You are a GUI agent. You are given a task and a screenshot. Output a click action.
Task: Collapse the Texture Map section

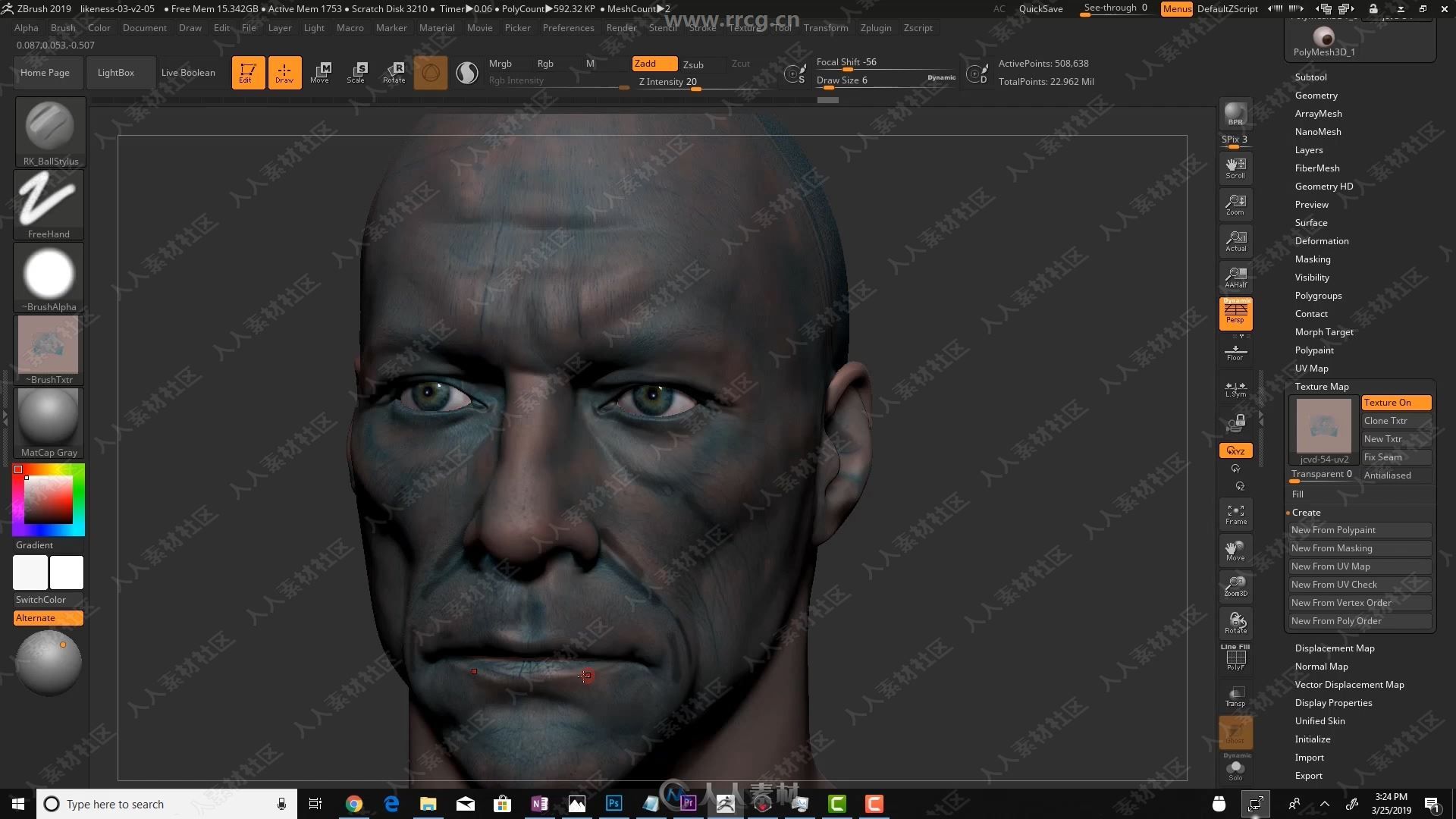click(x=1321, y=387)
